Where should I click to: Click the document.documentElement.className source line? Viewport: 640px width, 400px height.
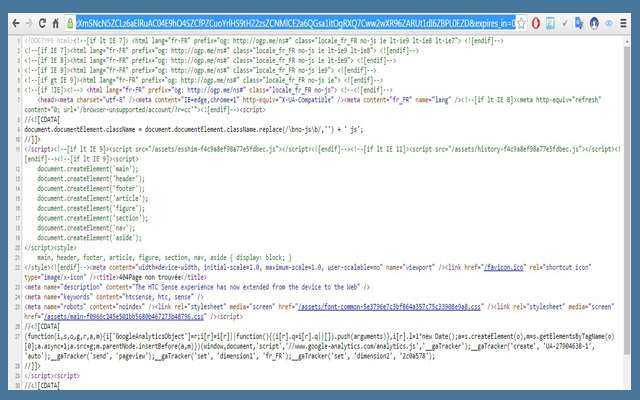pyautogui.click(x=194, y=129)
